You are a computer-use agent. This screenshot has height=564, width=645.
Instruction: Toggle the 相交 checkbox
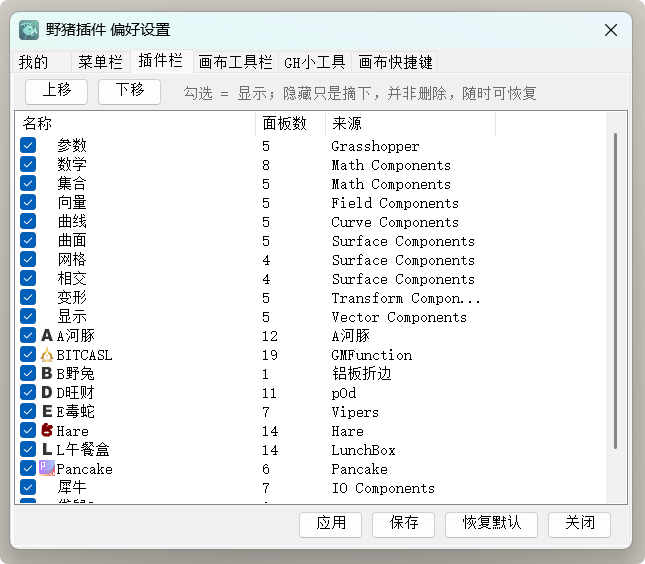tap(28, 279)
